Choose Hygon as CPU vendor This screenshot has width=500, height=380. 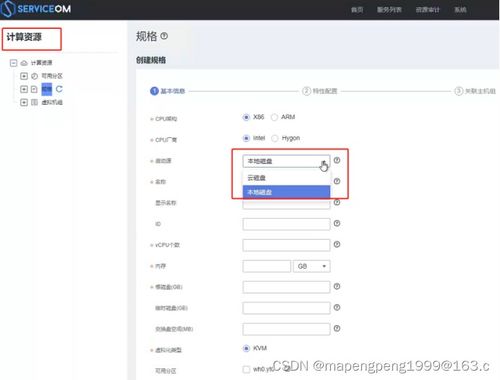point(274,138)
